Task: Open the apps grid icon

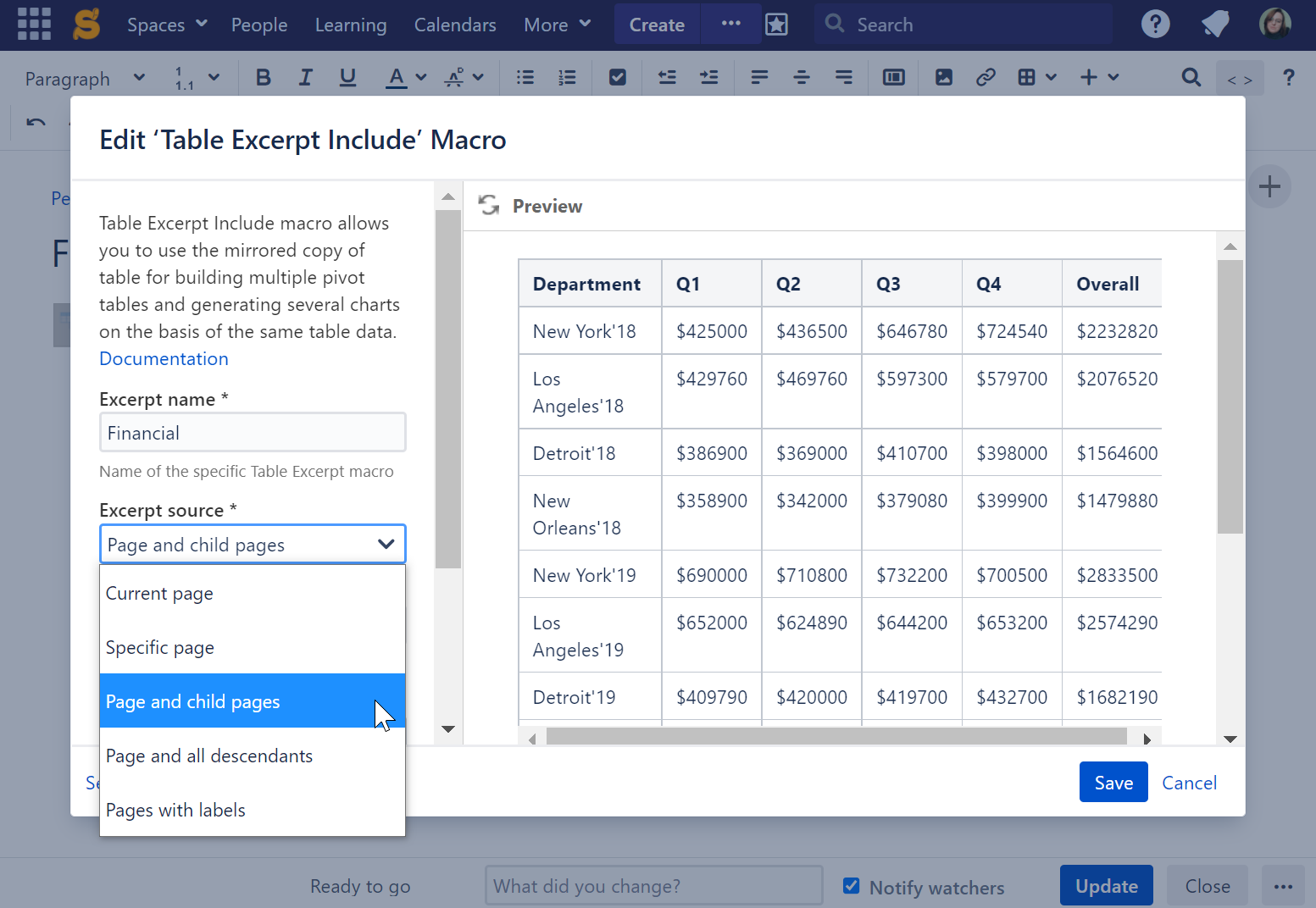Action: (x=34, y=23)
